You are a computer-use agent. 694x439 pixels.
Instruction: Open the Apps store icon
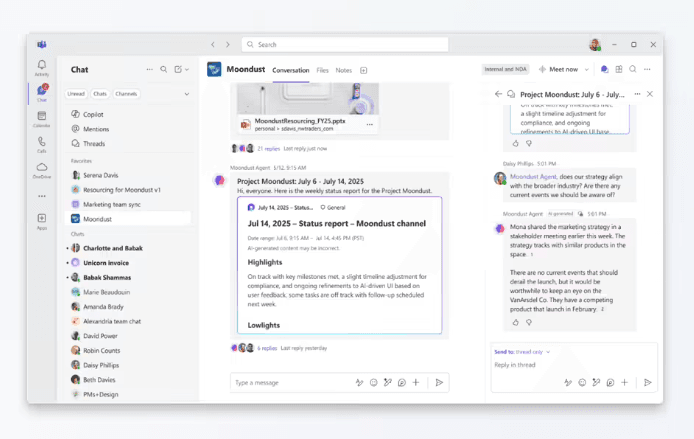pyautogui.click(x=42, y=221)
